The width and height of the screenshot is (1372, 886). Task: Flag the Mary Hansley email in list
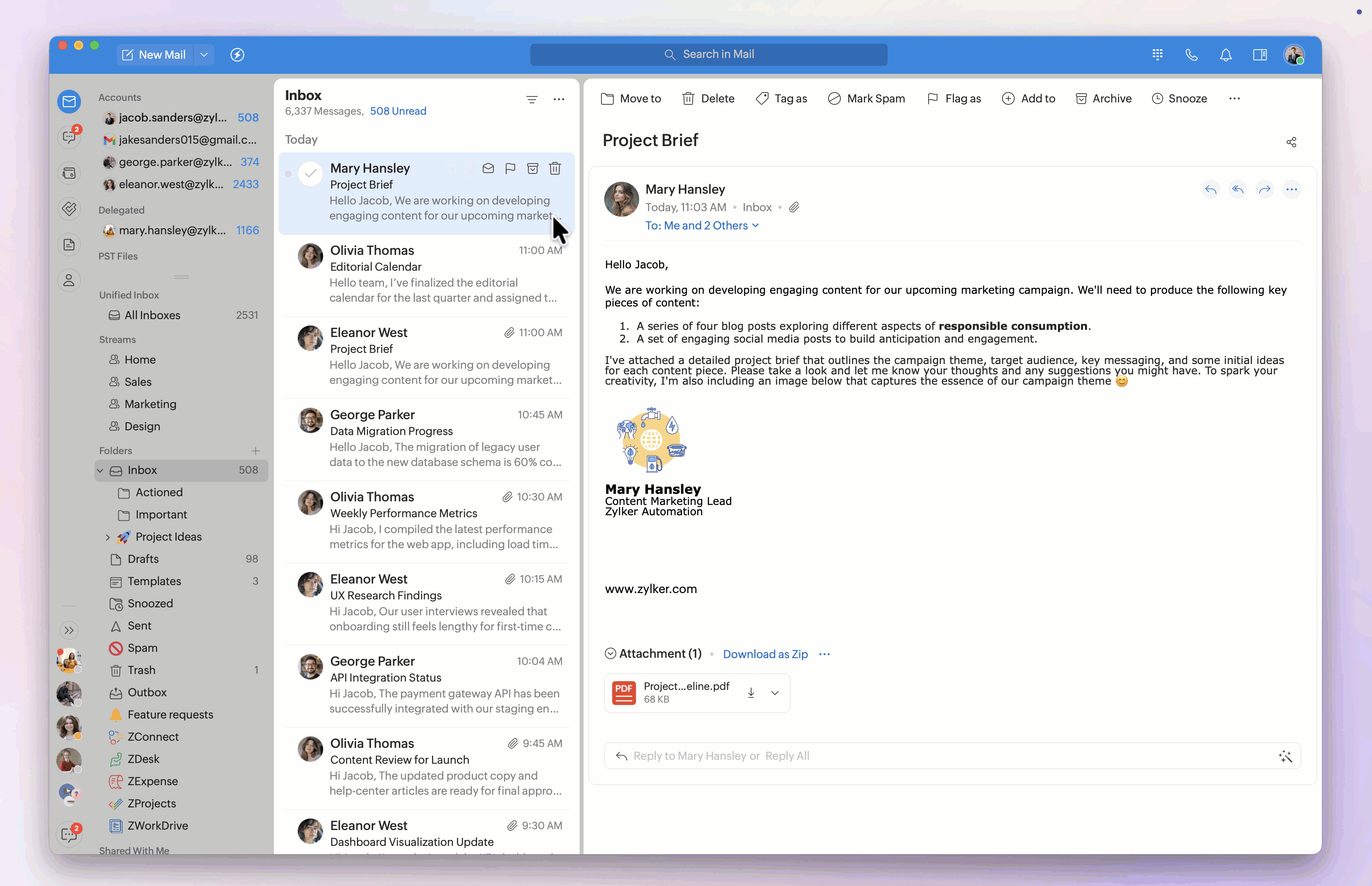pos(510,169)
